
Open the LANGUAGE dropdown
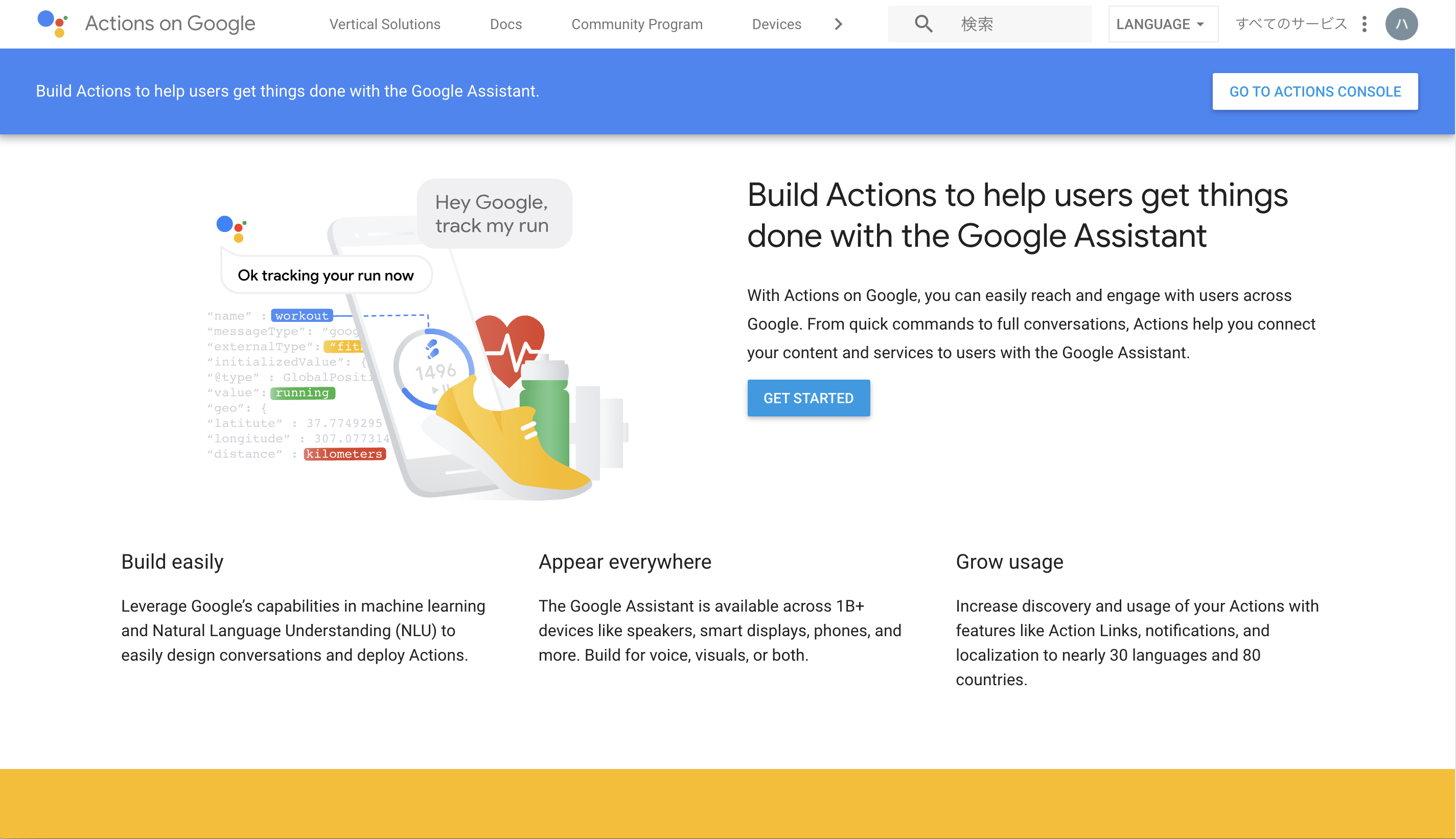pos(1163,24)
